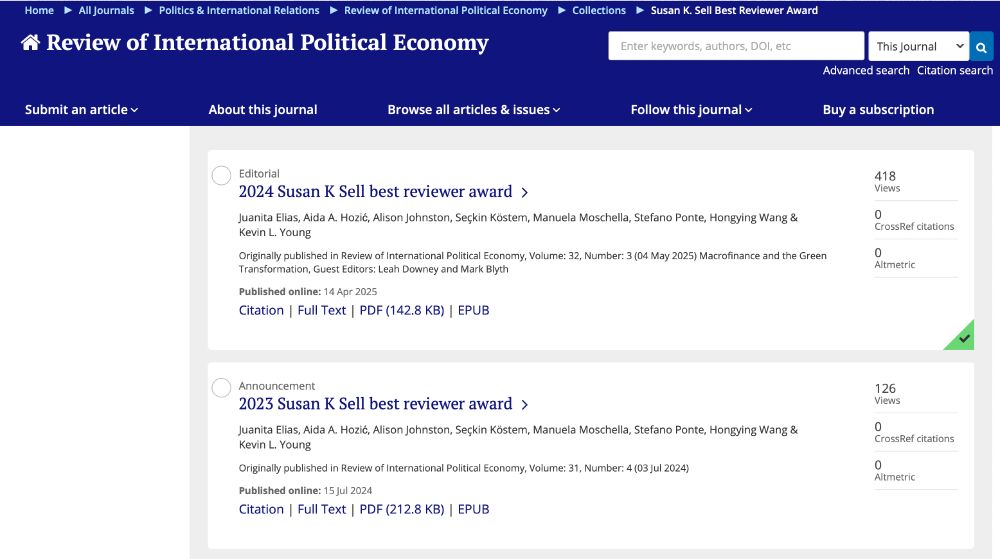Click the home icon beside journal title
Screen dimensions: 1000x559
[31, 43]
